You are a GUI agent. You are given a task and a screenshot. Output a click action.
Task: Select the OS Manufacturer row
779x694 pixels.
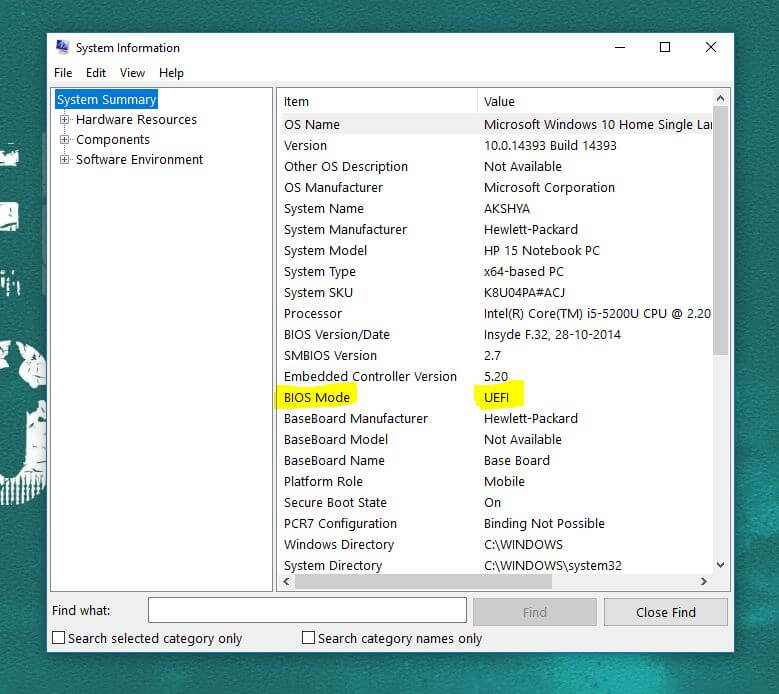[x=495, y=187]
